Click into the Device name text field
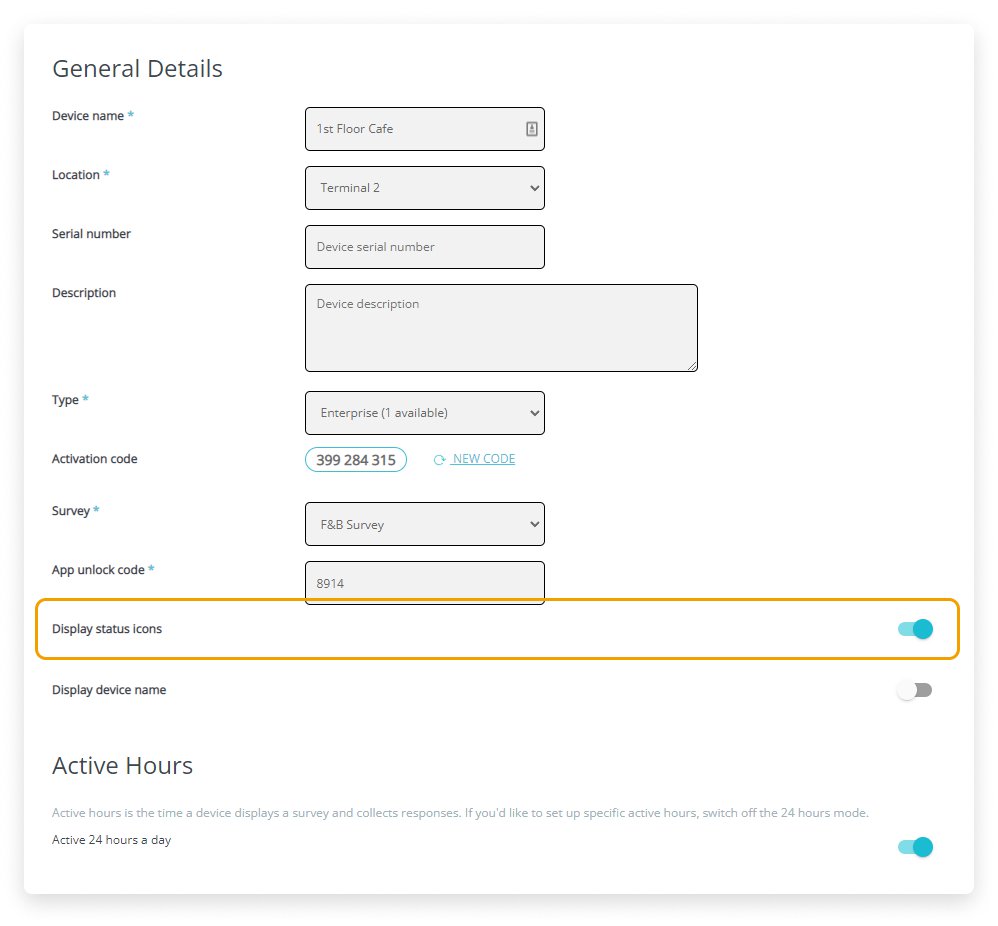The width and height of the screenshot is (998, 926). coord(414,129)
